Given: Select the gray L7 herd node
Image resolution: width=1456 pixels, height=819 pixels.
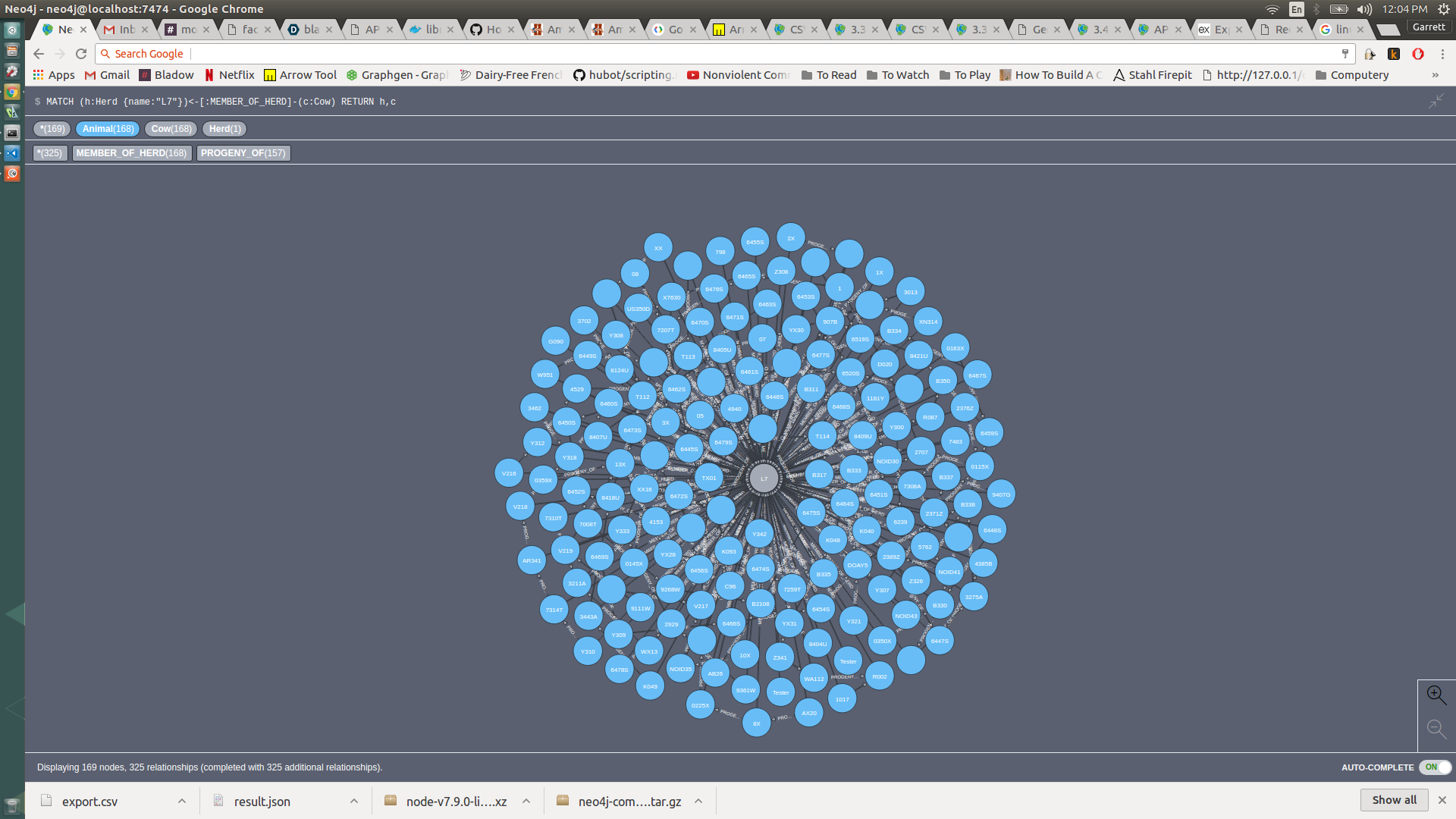Looking at the screenshot, I should [764, 479].
